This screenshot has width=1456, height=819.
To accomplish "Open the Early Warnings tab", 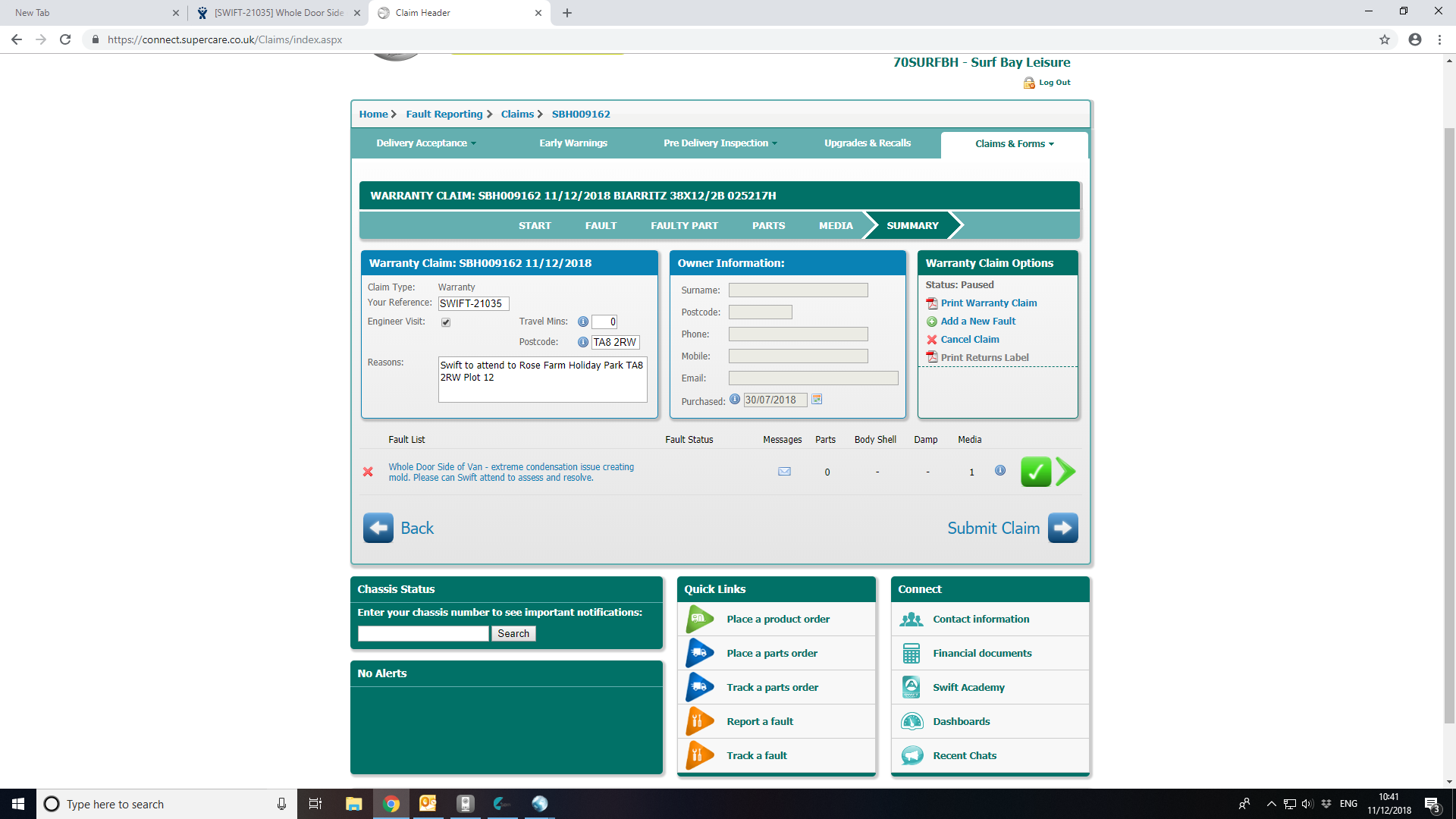I will pyautogui.click(x=573, y=143).
